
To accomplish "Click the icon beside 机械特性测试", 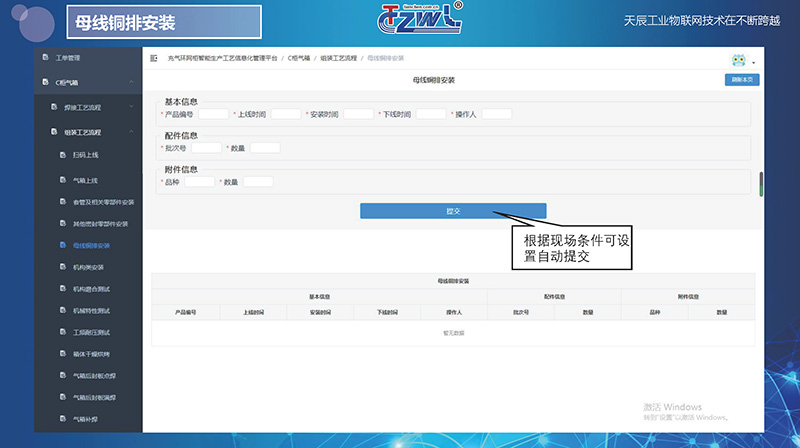I will tap(63, 310).
